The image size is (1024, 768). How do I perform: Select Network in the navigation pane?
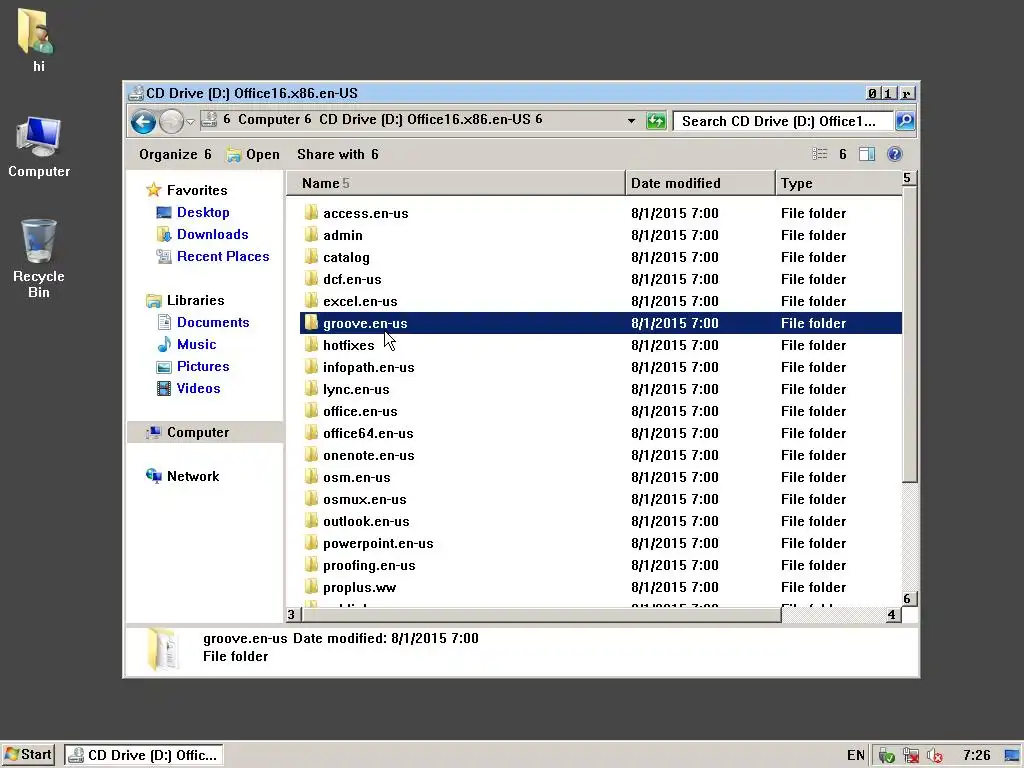(183, 476)
